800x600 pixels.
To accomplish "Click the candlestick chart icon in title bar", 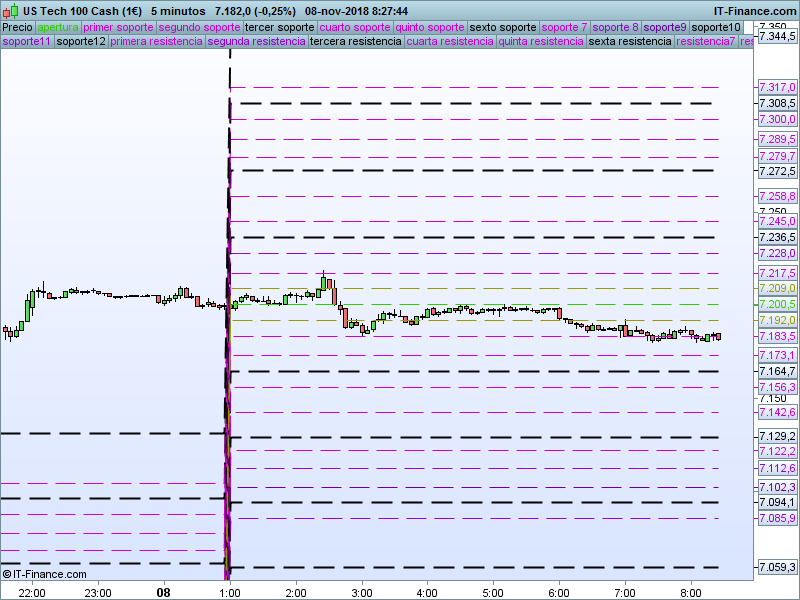I will pos(10,10).
